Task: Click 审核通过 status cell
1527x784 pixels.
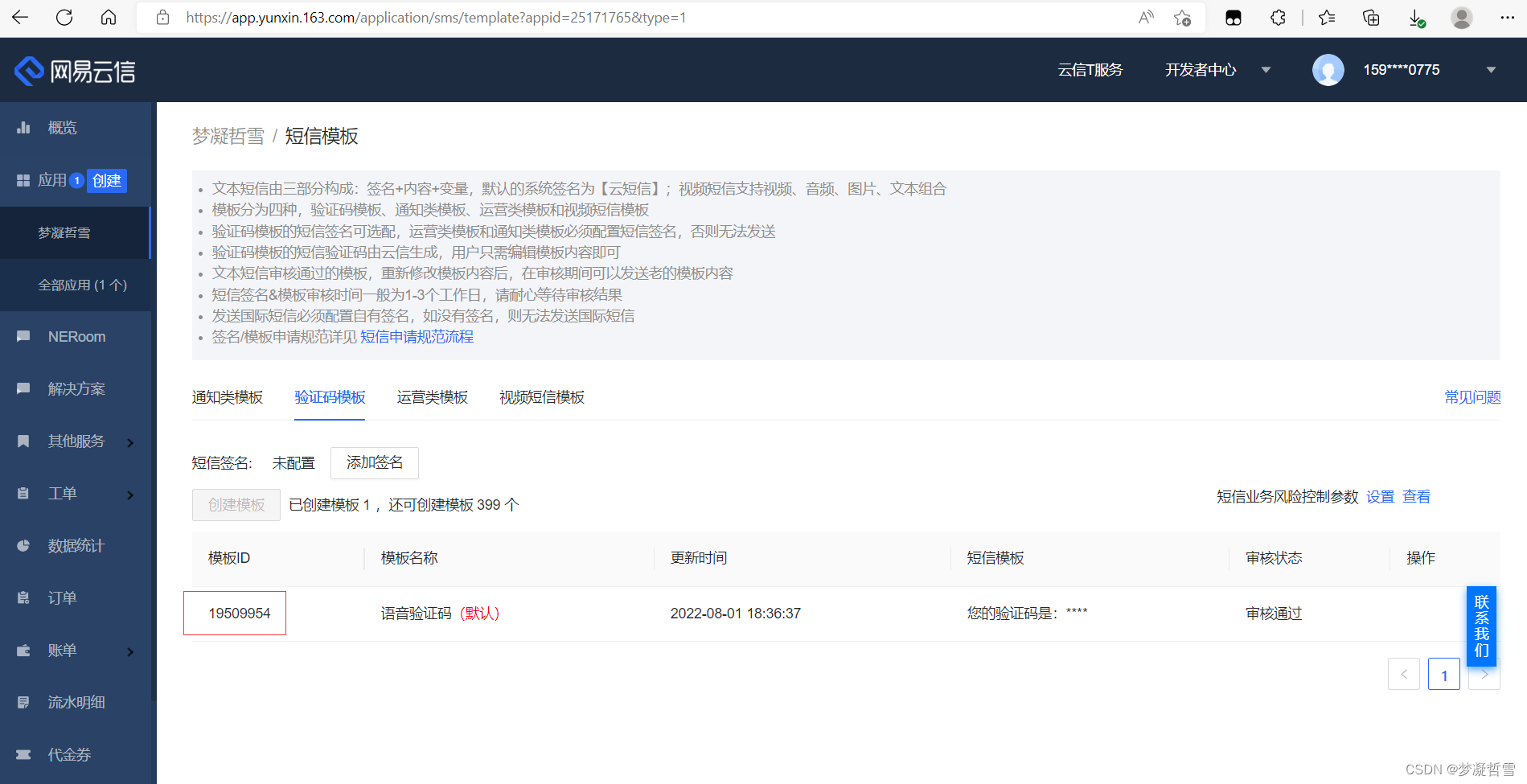Action: (x=1274, y=614)
